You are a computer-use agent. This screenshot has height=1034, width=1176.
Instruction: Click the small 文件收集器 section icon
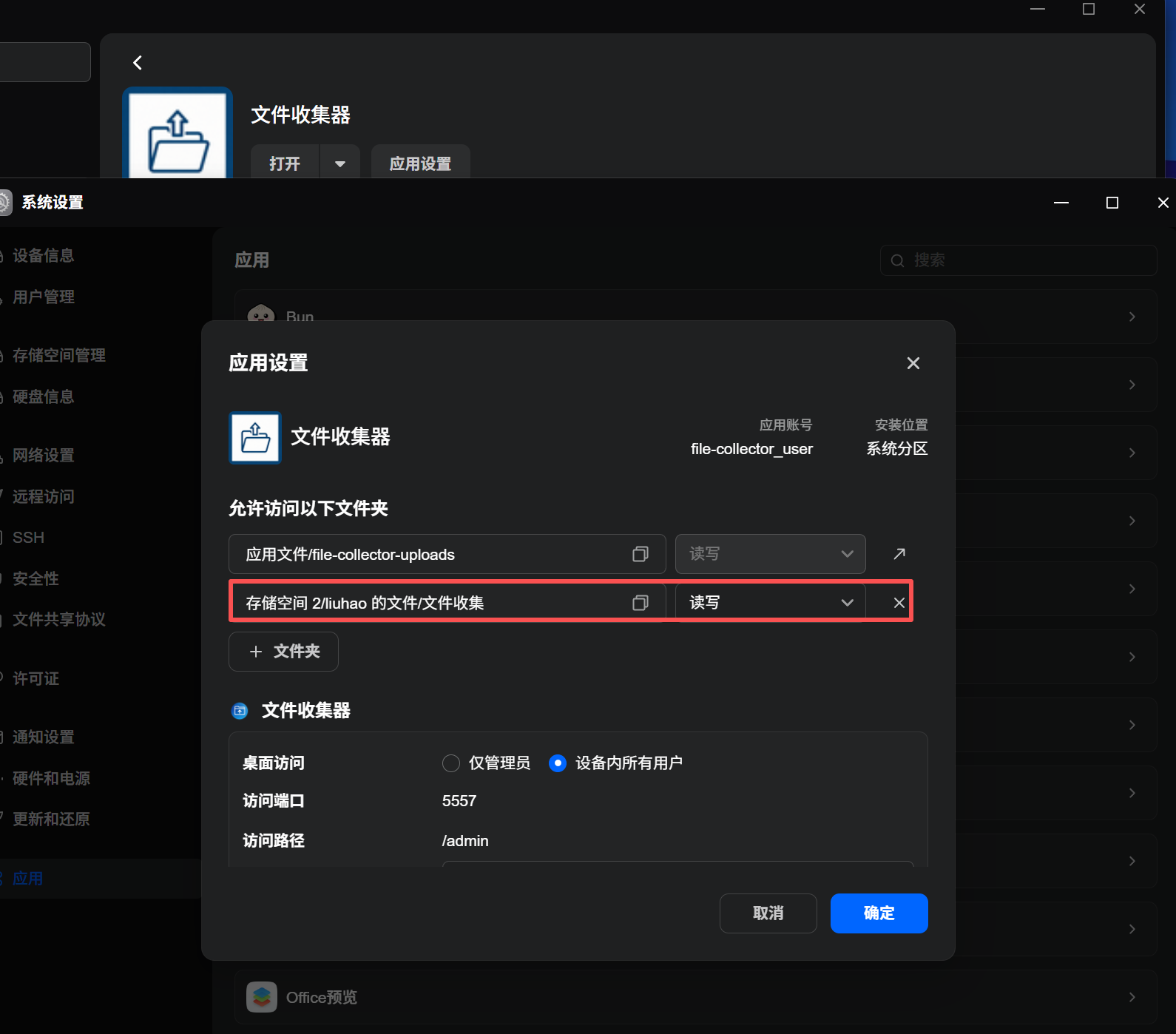pos(240,711)
